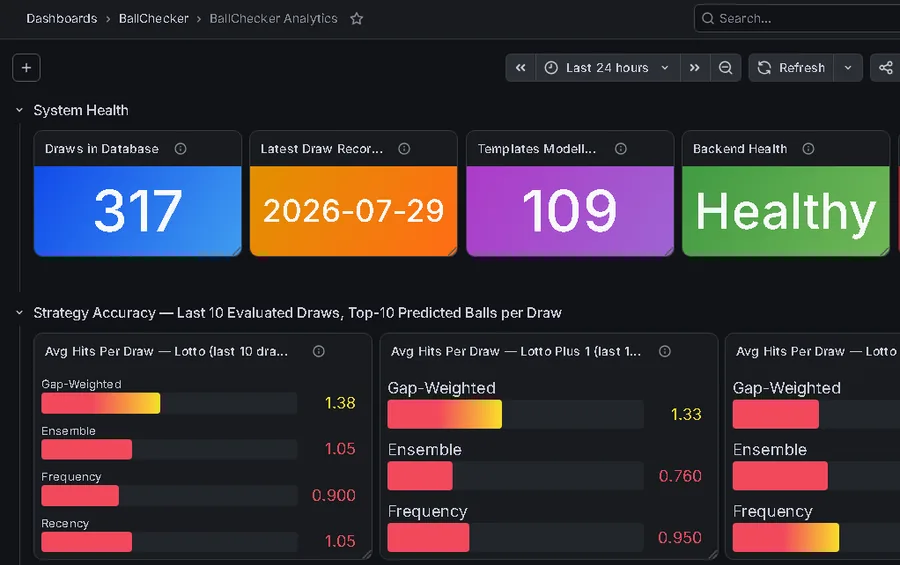The width and height of the screenshot is (900, 565).
Task: Open the Last 24 hours time picker
Action: (608, 68)
